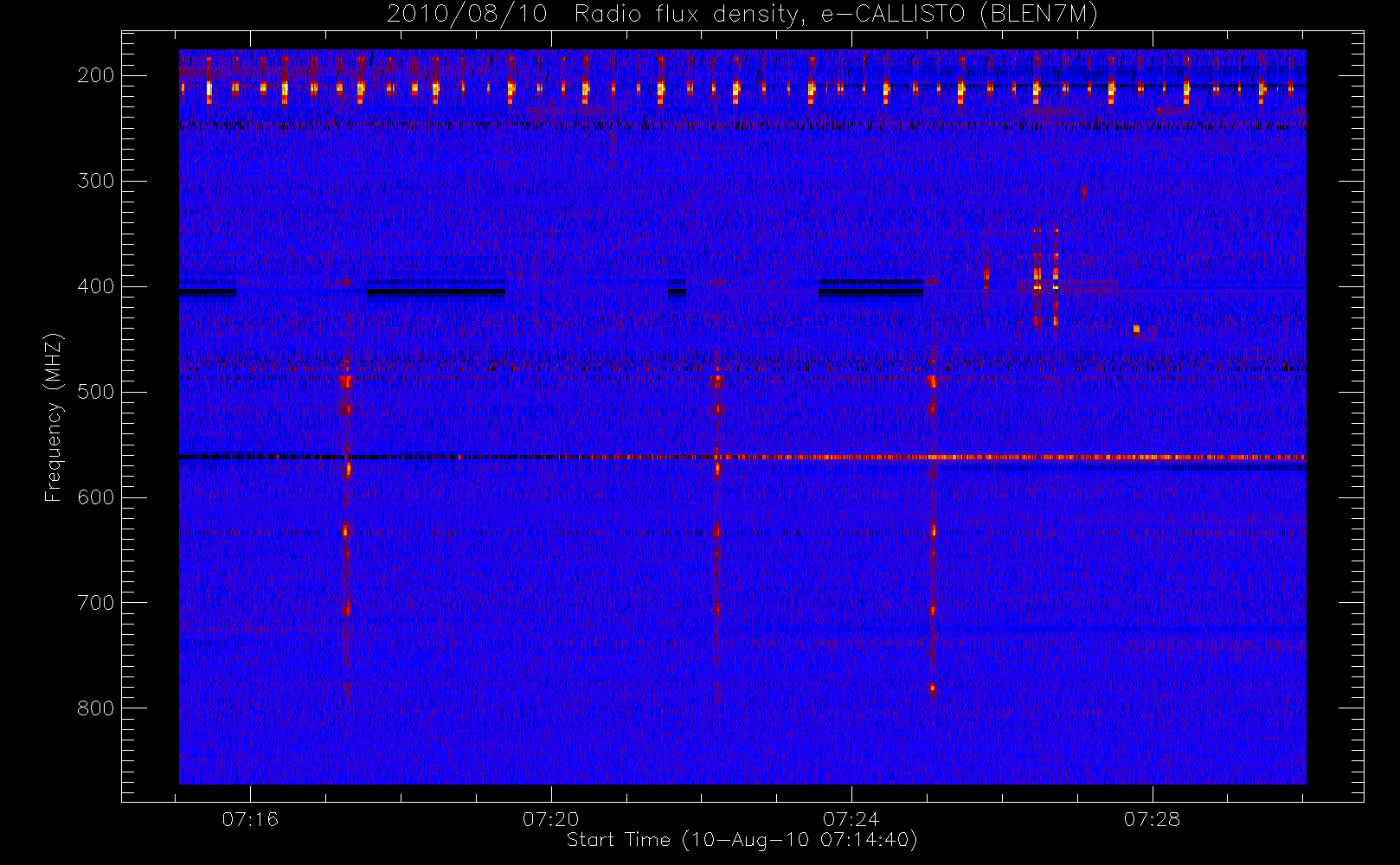Click the 07:24 time tick label
The width and height of the screenshot is (1400, 865).
click(x=851, y=819)
